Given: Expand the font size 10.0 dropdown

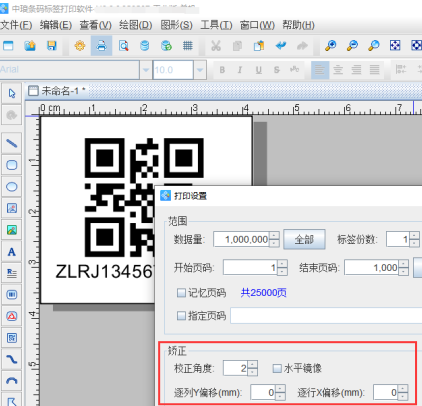Looking at the screenshot, I should click(200, 70).
